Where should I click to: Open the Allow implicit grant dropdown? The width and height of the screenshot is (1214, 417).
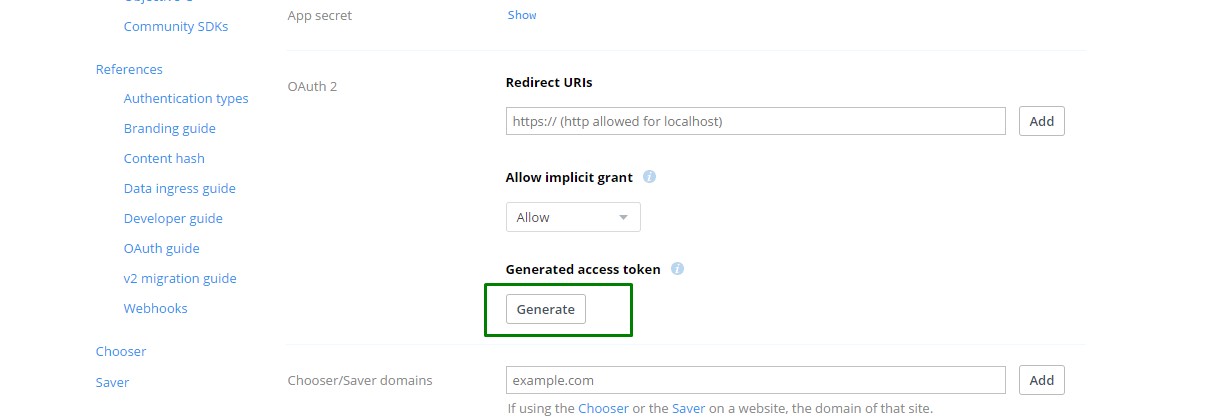click(x=573, y=217)
